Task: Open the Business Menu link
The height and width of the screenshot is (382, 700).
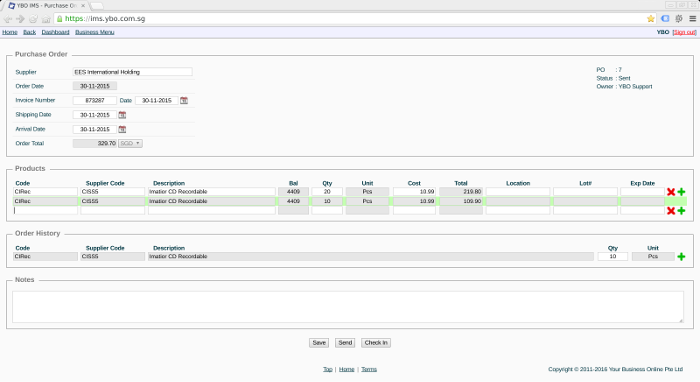Action: coord(95,32)
